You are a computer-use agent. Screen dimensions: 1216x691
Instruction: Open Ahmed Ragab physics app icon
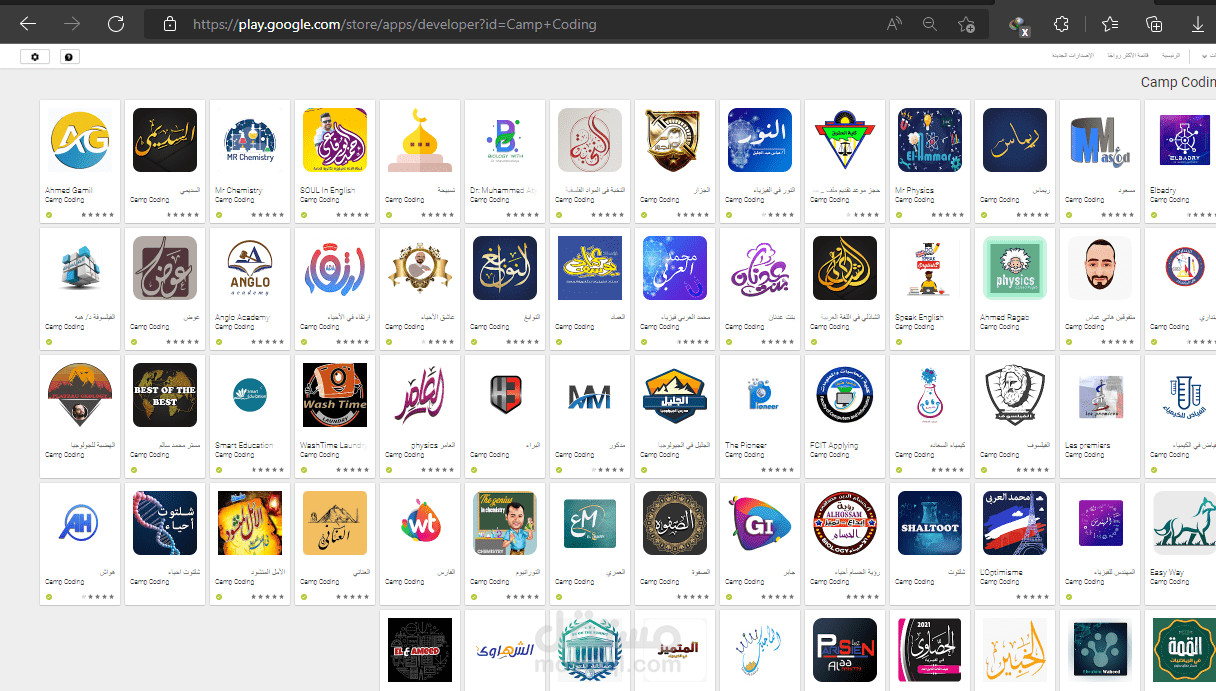pyautogui.click(x=1015, y=268)
